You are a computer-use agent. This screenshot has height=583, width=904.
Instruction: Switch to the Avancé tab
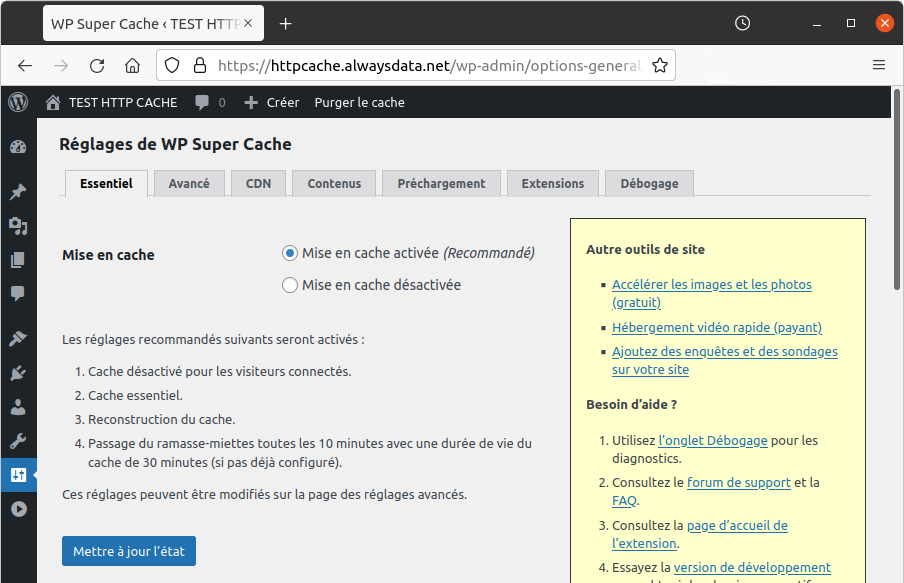[x=189, y=184]
